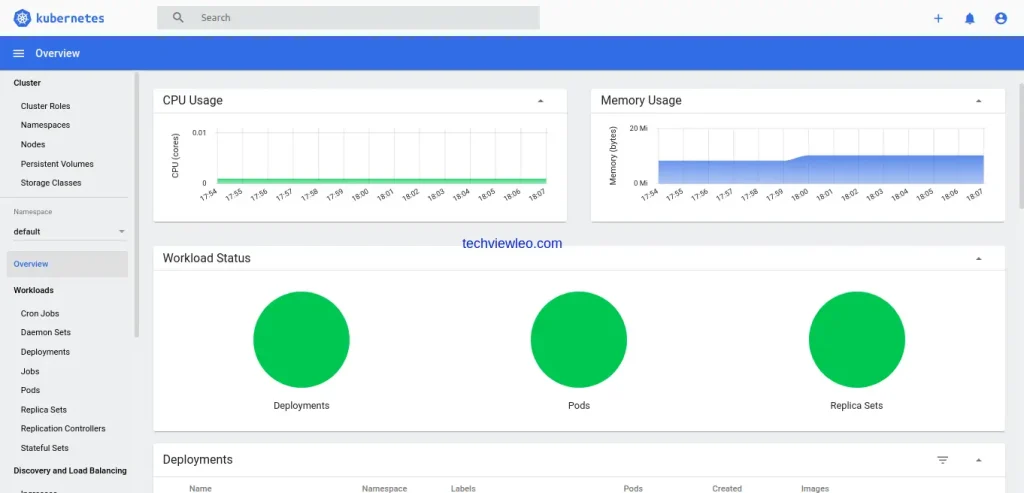Click Discovery and Load Balancing heading
1024x493 pixels.
(x=70, y=470)
